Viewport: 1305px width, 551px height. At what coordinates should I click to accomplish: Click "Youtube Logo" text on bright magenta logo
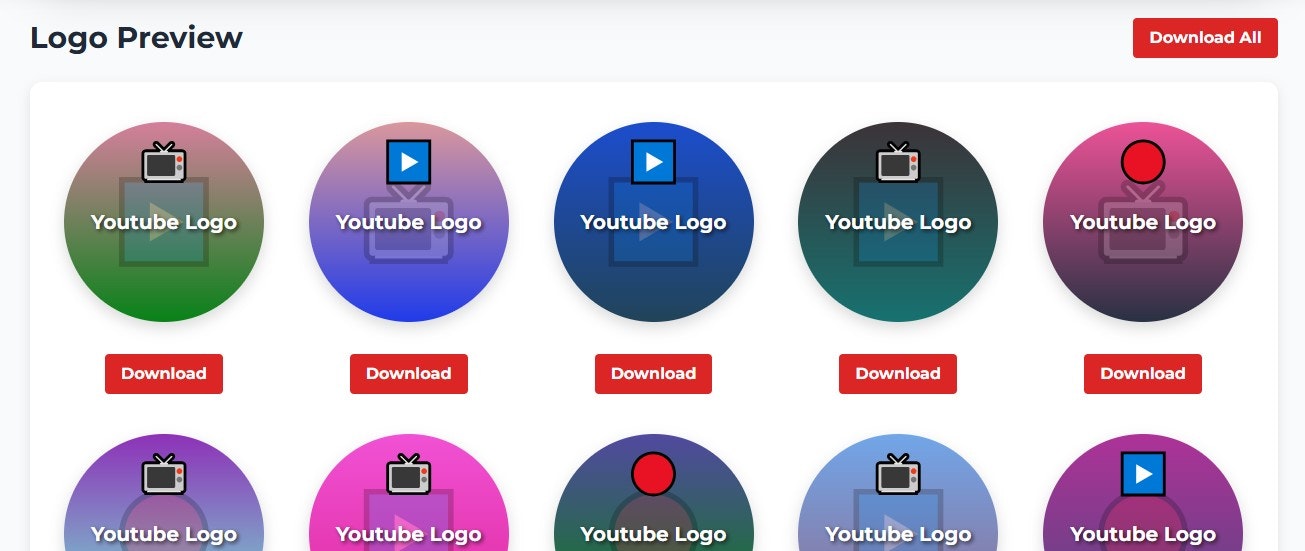coord(409,534)
